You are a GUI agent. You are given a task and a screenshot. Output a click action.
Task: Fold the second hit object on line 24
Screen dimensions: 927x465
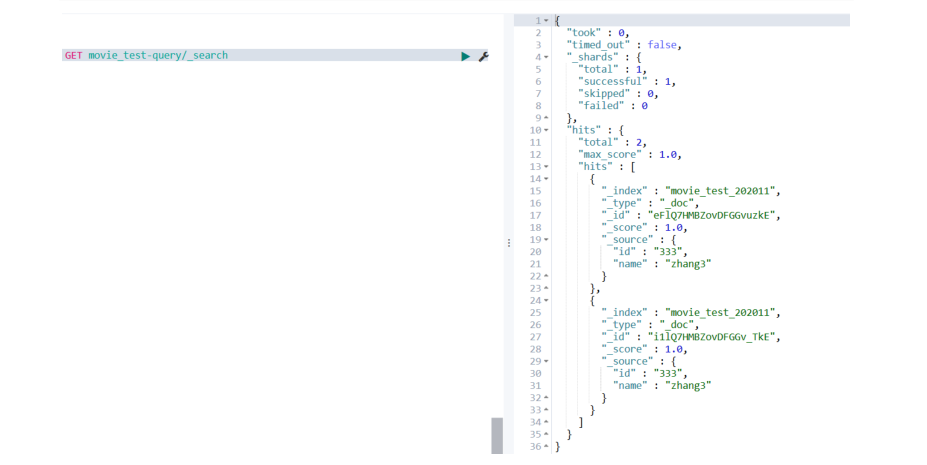[546, 301]
